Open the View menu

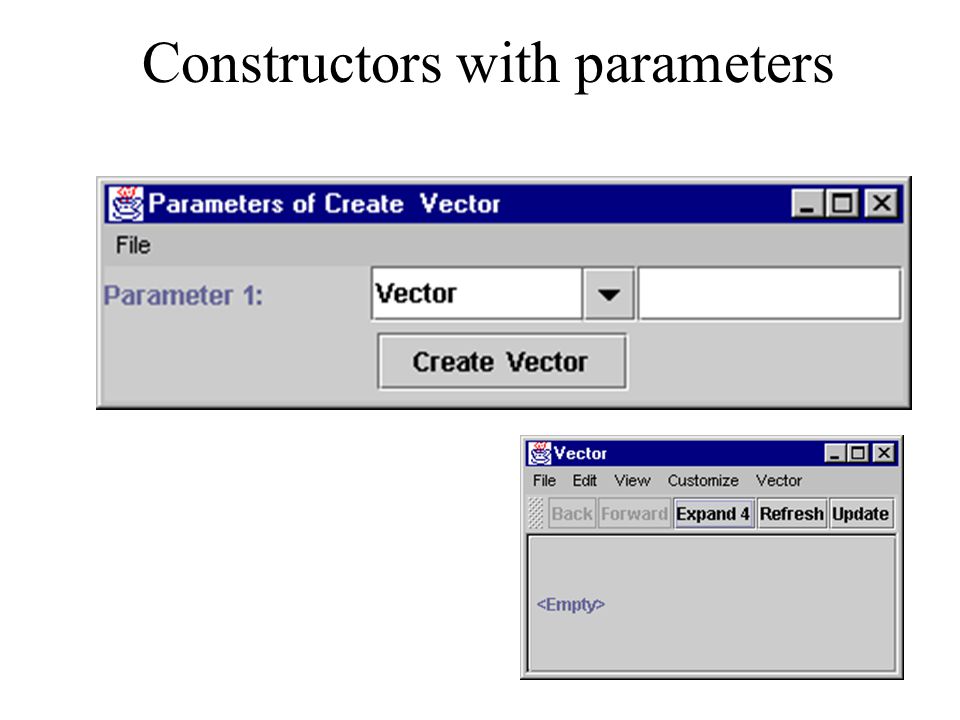[x=632, y=481]
